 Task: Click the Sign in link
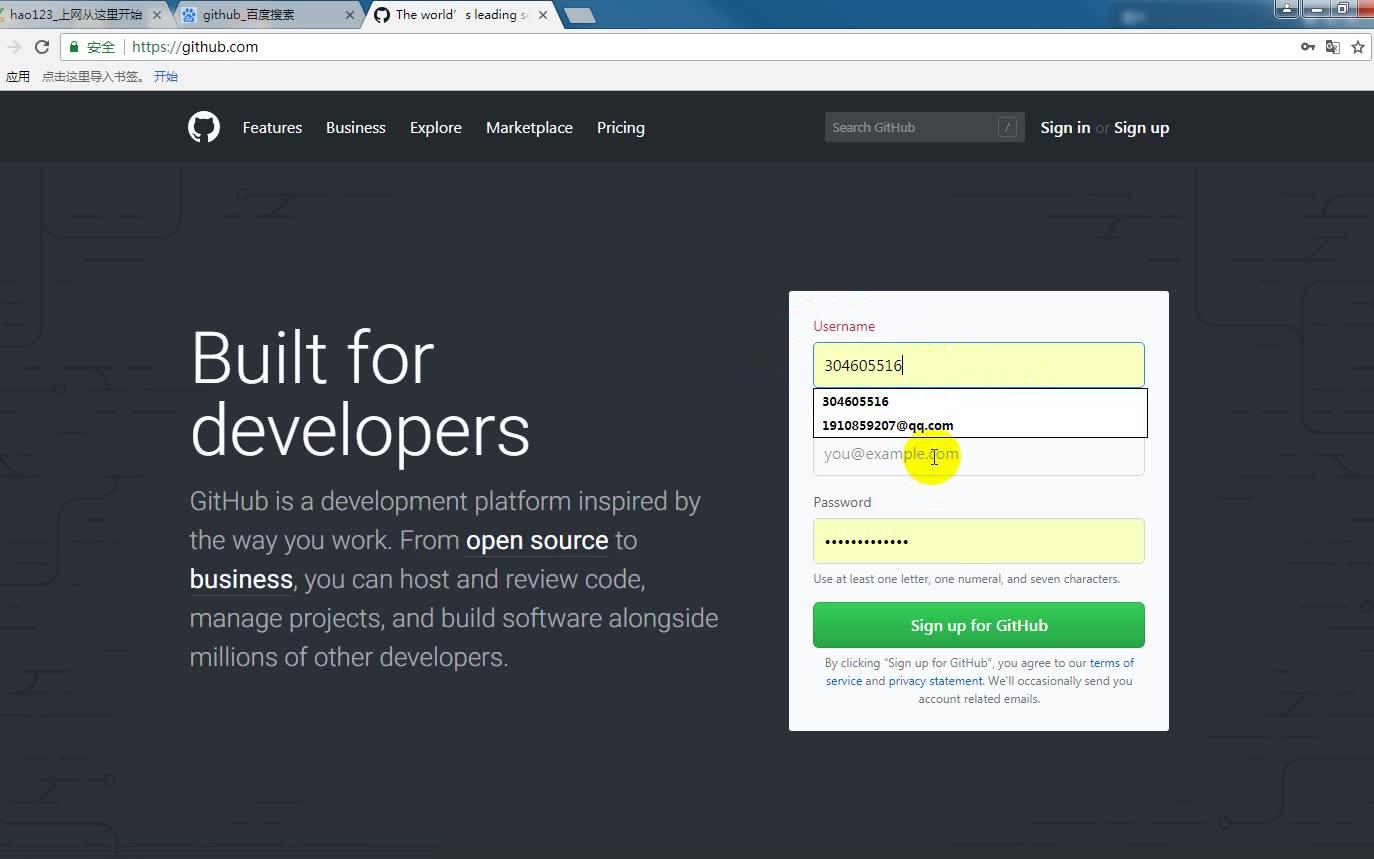click(1065, 127)
